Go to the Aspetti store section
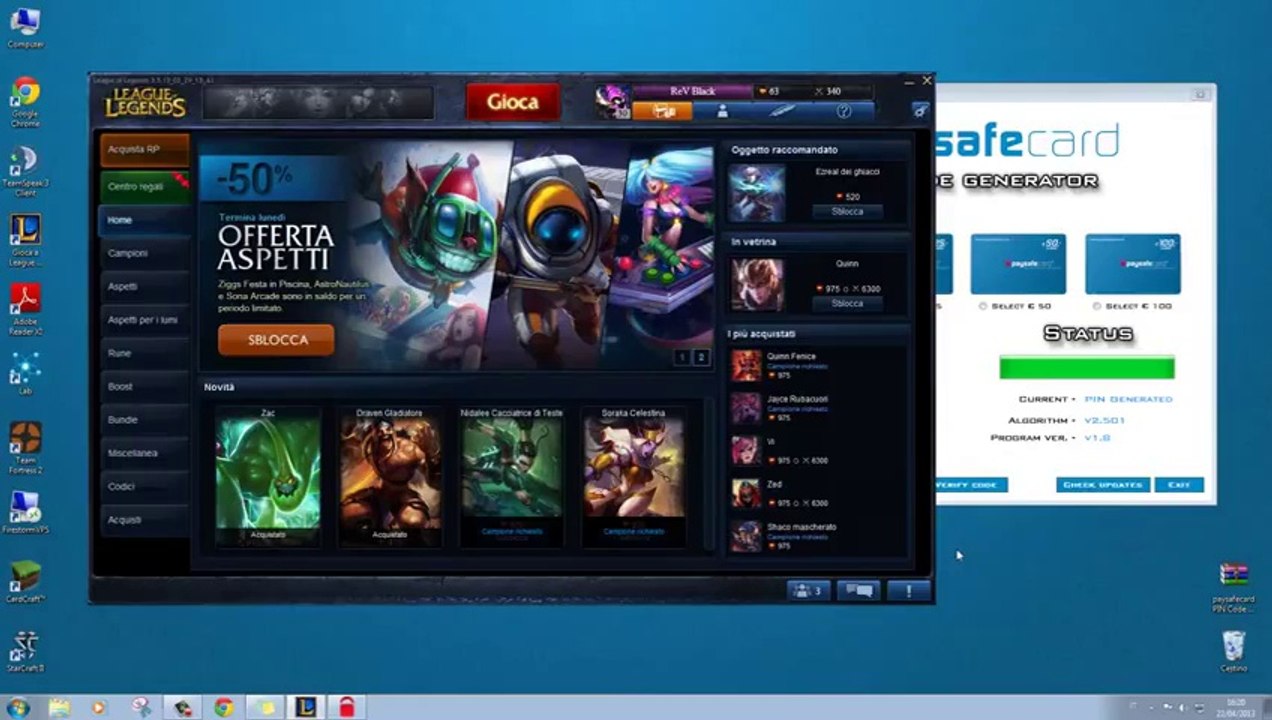 tap(145, 287)
